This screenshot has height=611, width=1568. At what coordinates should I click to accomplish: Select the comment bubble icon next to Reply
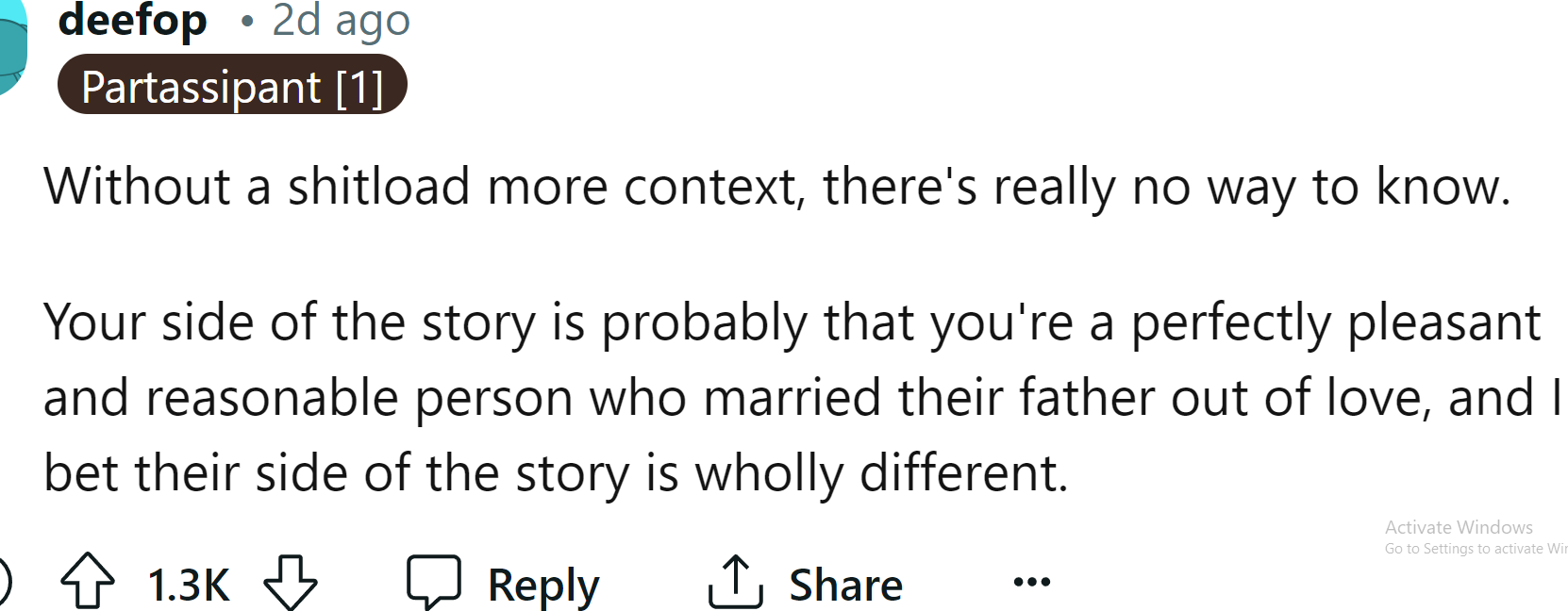(434, 579)
